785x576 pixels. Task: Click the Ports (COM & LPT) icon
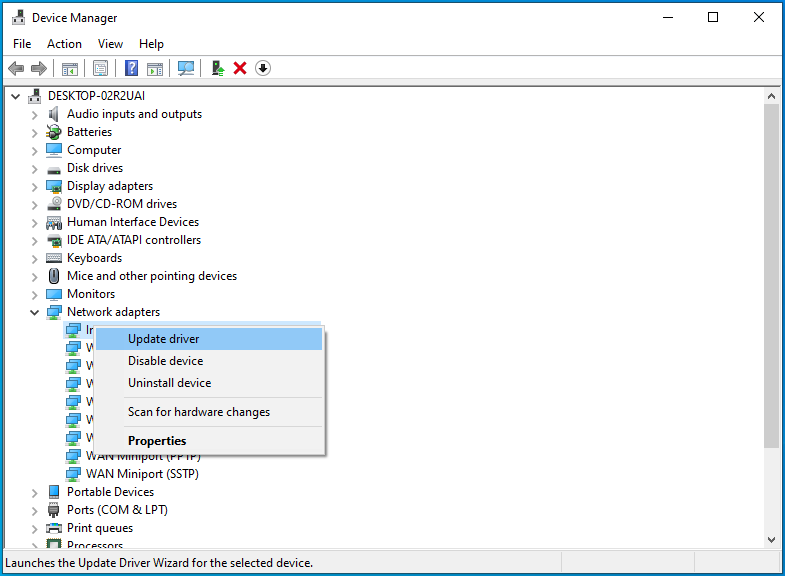(54, 510)
